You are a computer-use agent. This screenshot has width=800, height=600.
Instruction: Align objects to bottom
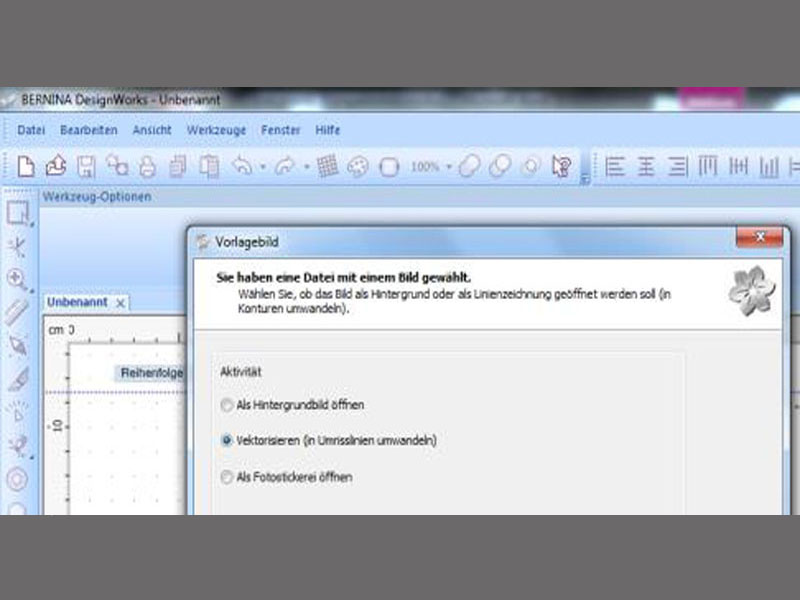click(769, 167)
